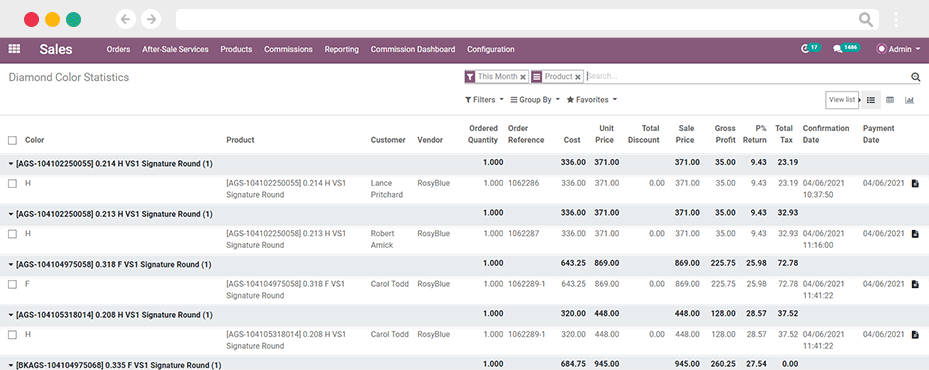Screen dimensions: 929x370
Task: Click confirmation date 04/06/2021 10:37:50
Action: click(x=825, y=189)
